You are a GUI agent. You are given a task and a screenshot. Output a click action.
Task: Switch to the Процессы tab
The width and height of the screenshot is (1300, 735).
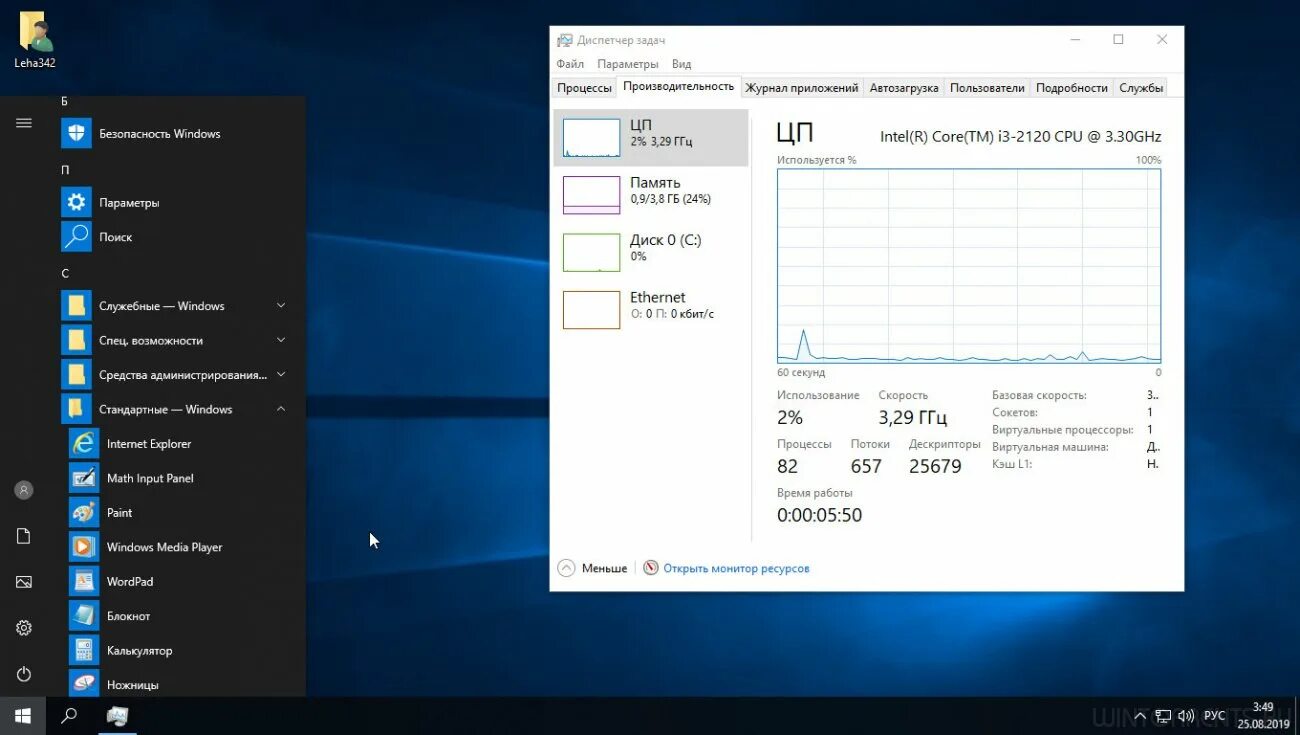tap(584, 88)
